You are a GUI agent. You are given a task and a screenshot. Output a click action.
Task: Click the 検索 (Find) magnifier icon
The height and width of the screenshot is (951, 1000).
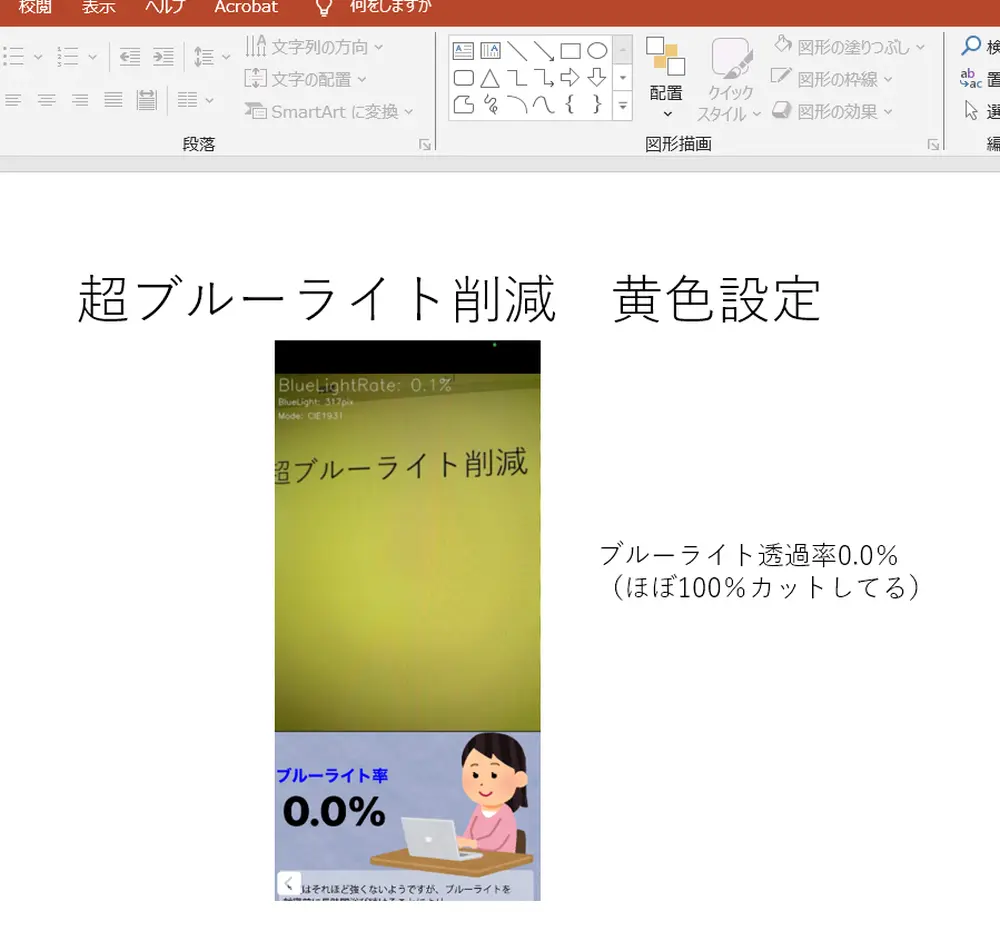pos(970,45)
